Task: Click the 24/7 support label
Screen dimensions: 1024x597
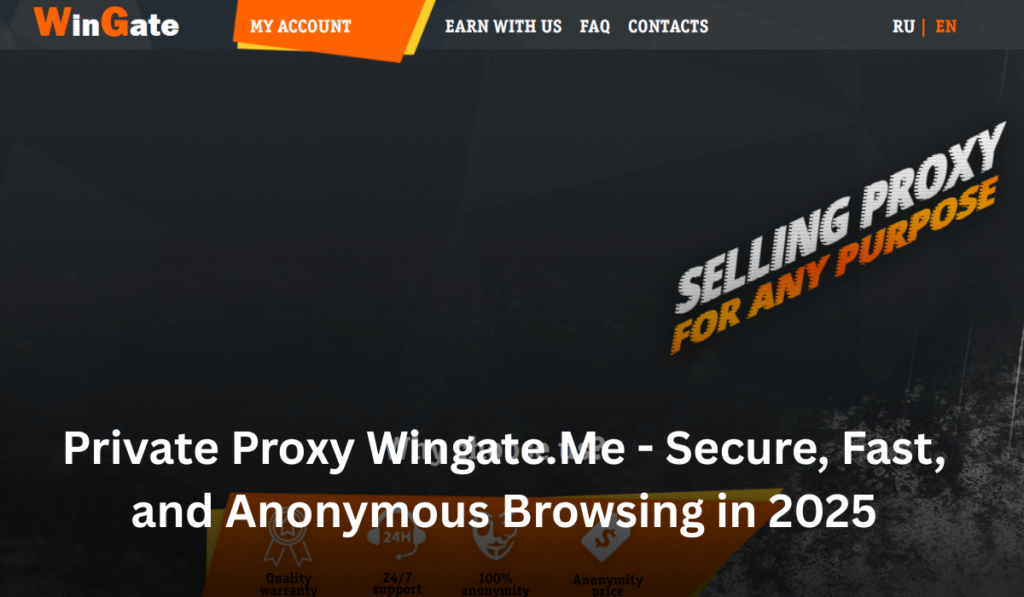Action: click(x=397, y=584)
